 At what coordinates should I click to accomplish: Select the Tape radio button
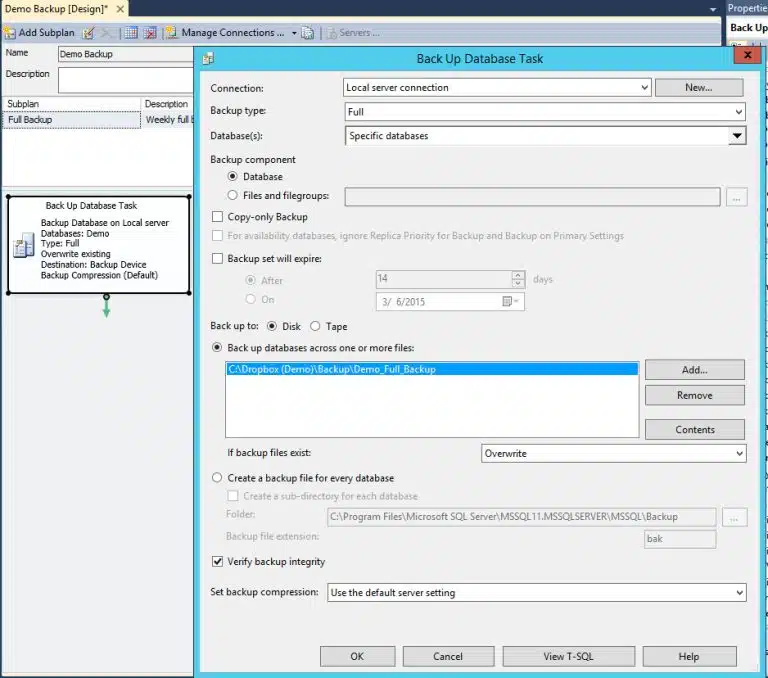[x=315, y=326]
